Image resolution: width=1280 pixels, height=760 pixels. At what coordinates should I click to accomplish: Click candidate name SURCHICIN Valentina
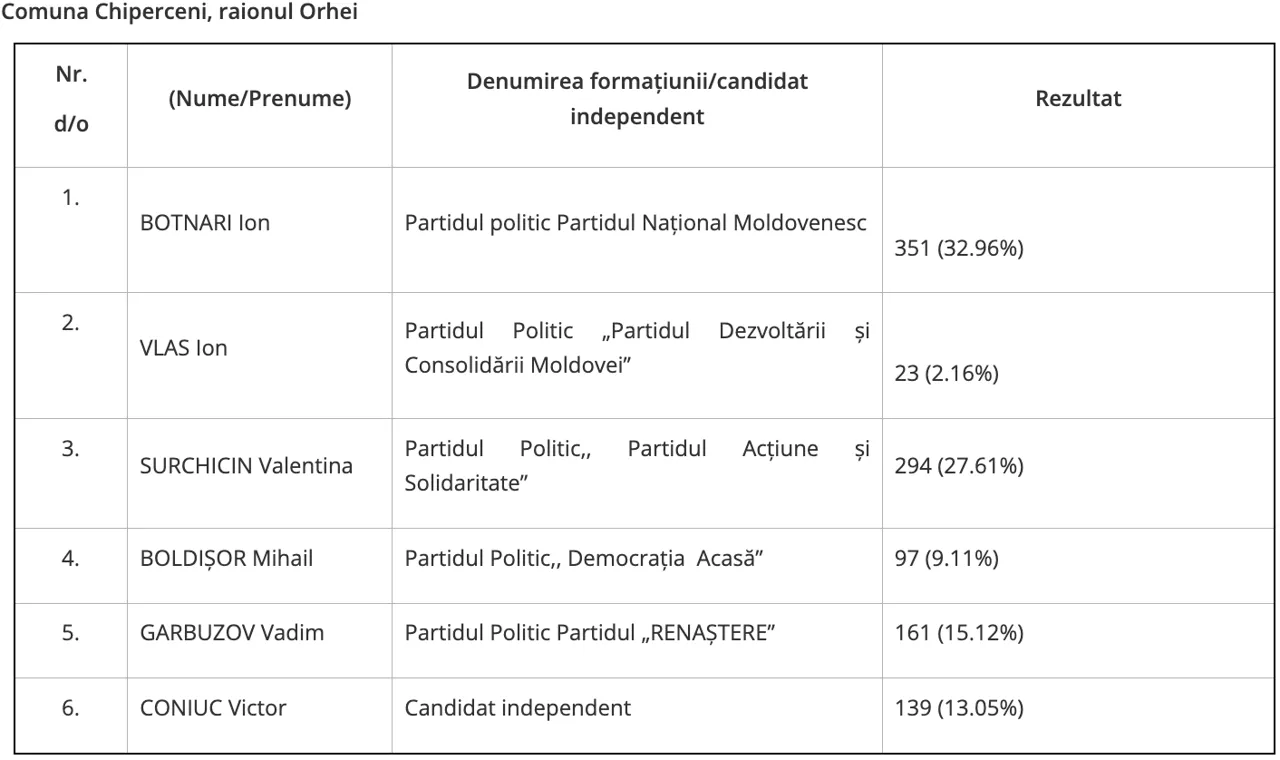click(x=246, y=466)
